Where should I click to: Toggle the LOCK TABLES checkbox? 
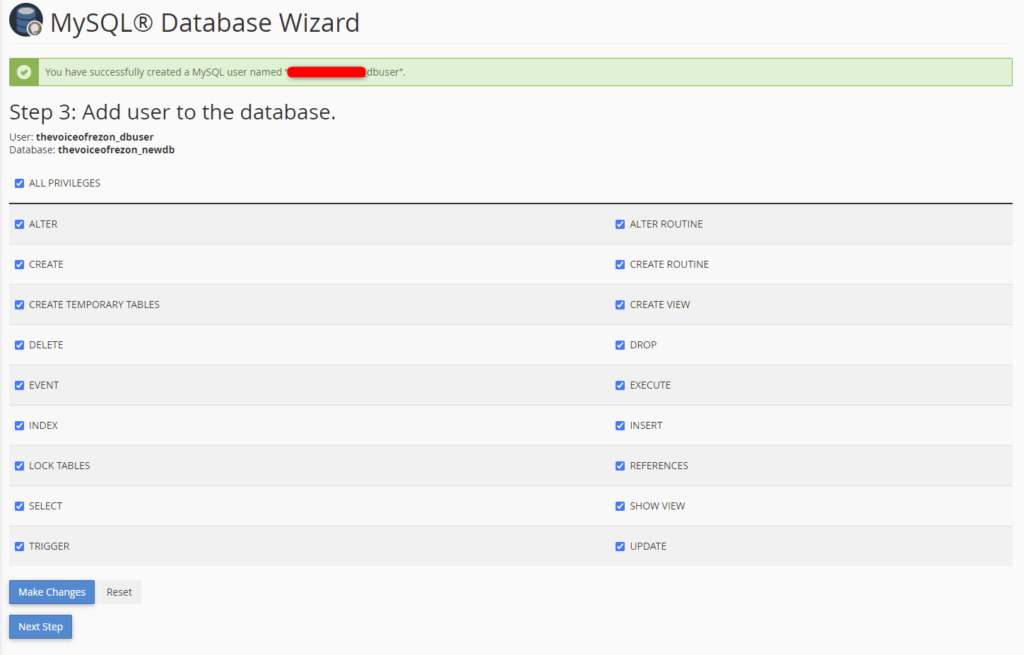[18, 465]
